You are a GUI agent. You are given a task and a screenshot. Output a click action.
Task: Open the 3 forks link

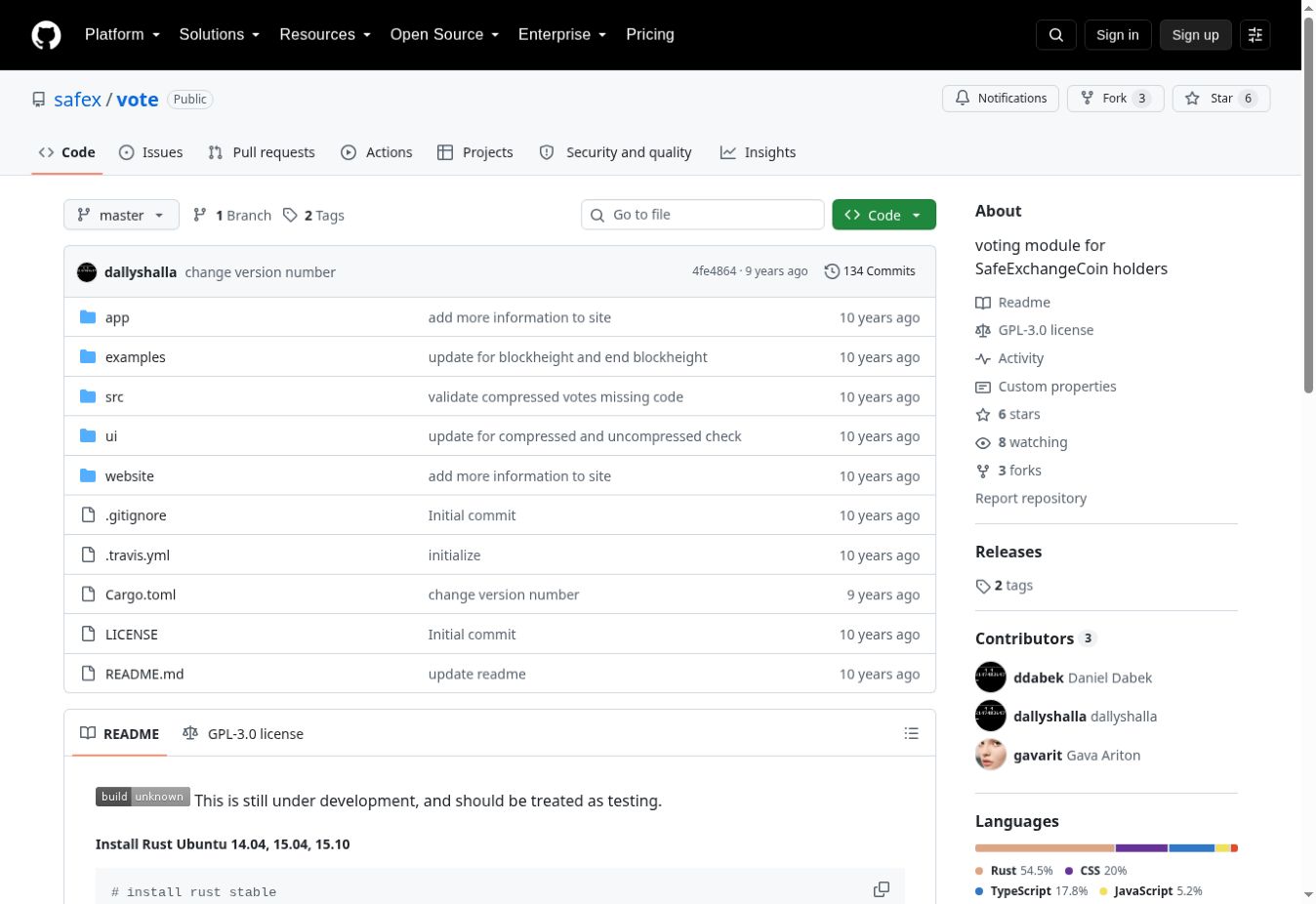coord(1008,471)
